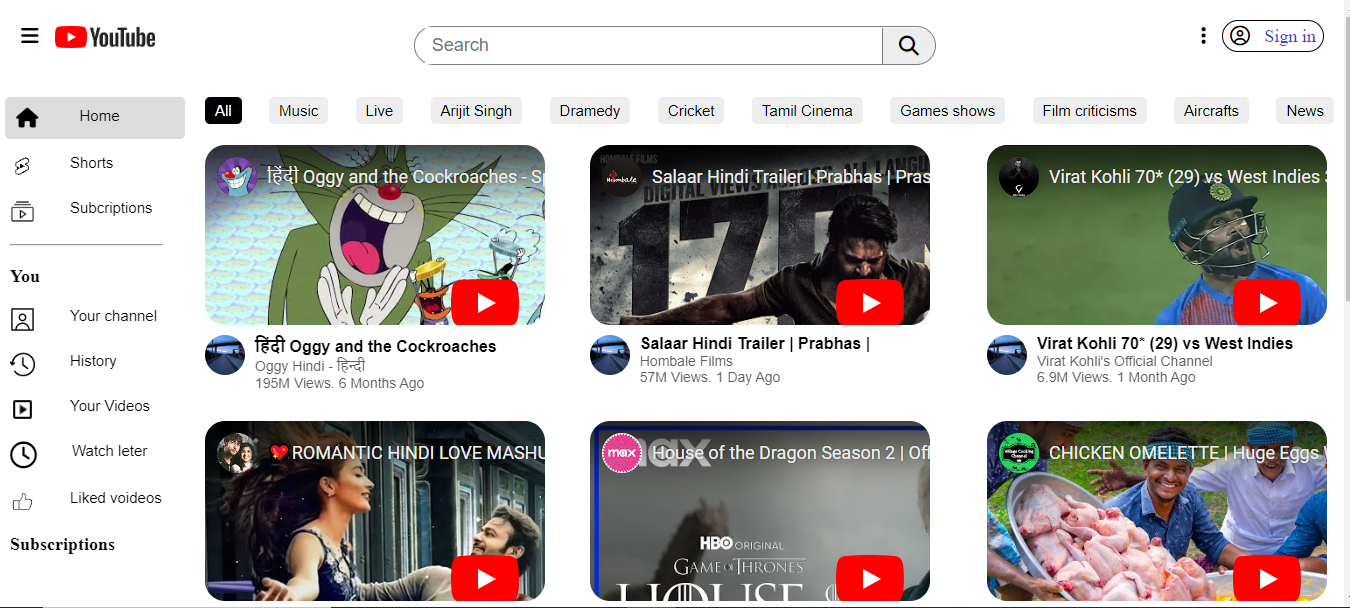Screen dimensions: 1350x608
Task: Open Subscriptions in the sidebar
Action: 110,208
